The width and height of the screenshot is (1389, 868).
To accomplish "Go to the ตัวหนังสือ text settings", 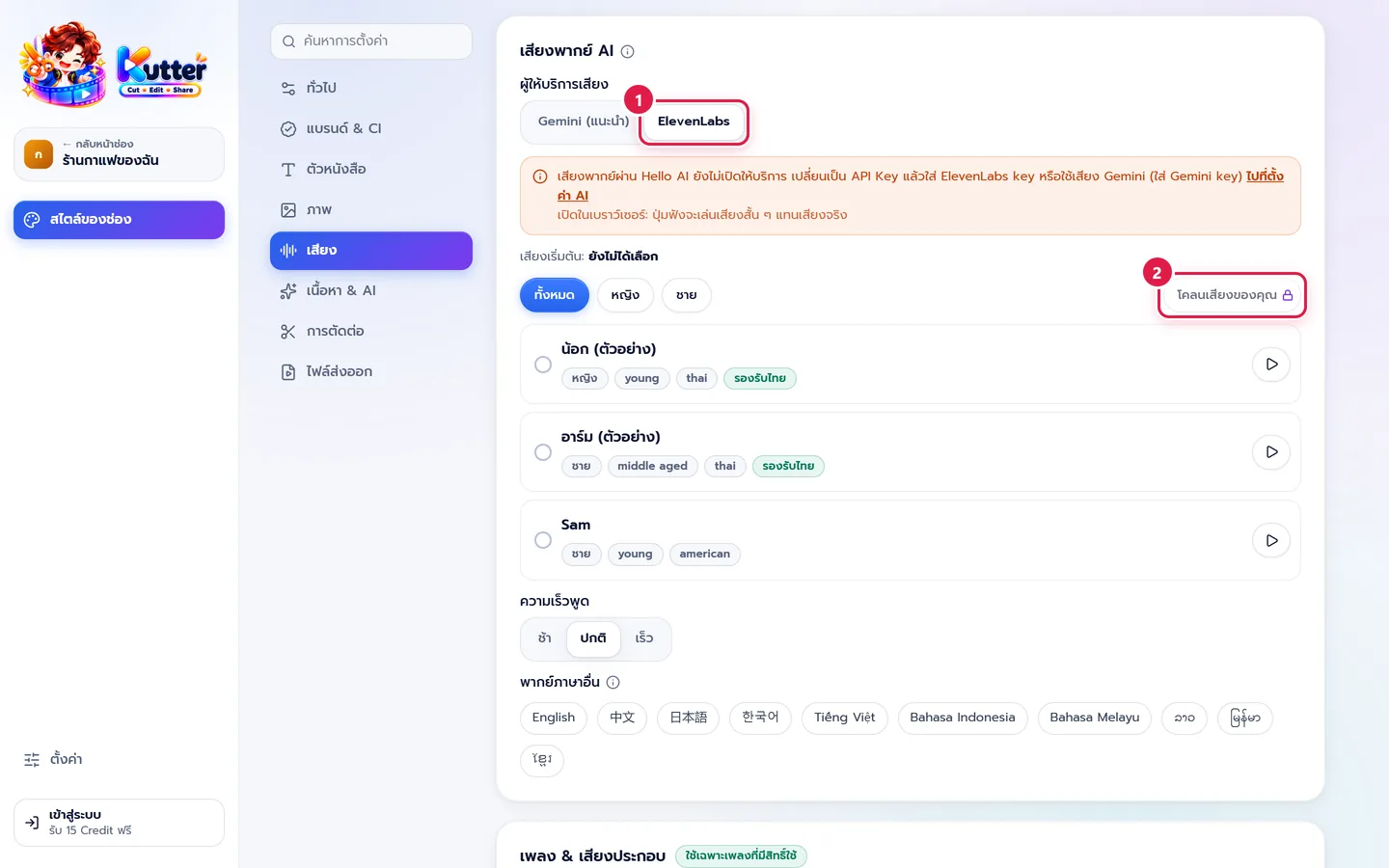I will [371, 169].
